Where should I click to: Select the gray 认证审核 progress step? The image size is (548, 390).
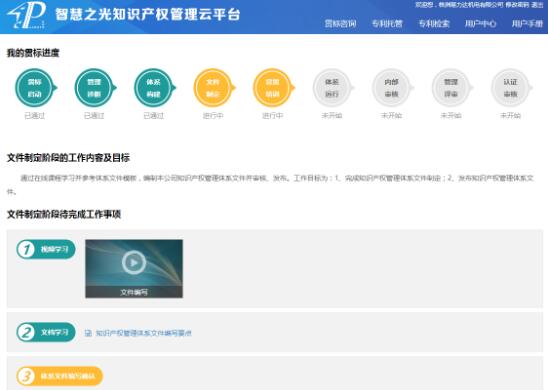click(510, 88)
